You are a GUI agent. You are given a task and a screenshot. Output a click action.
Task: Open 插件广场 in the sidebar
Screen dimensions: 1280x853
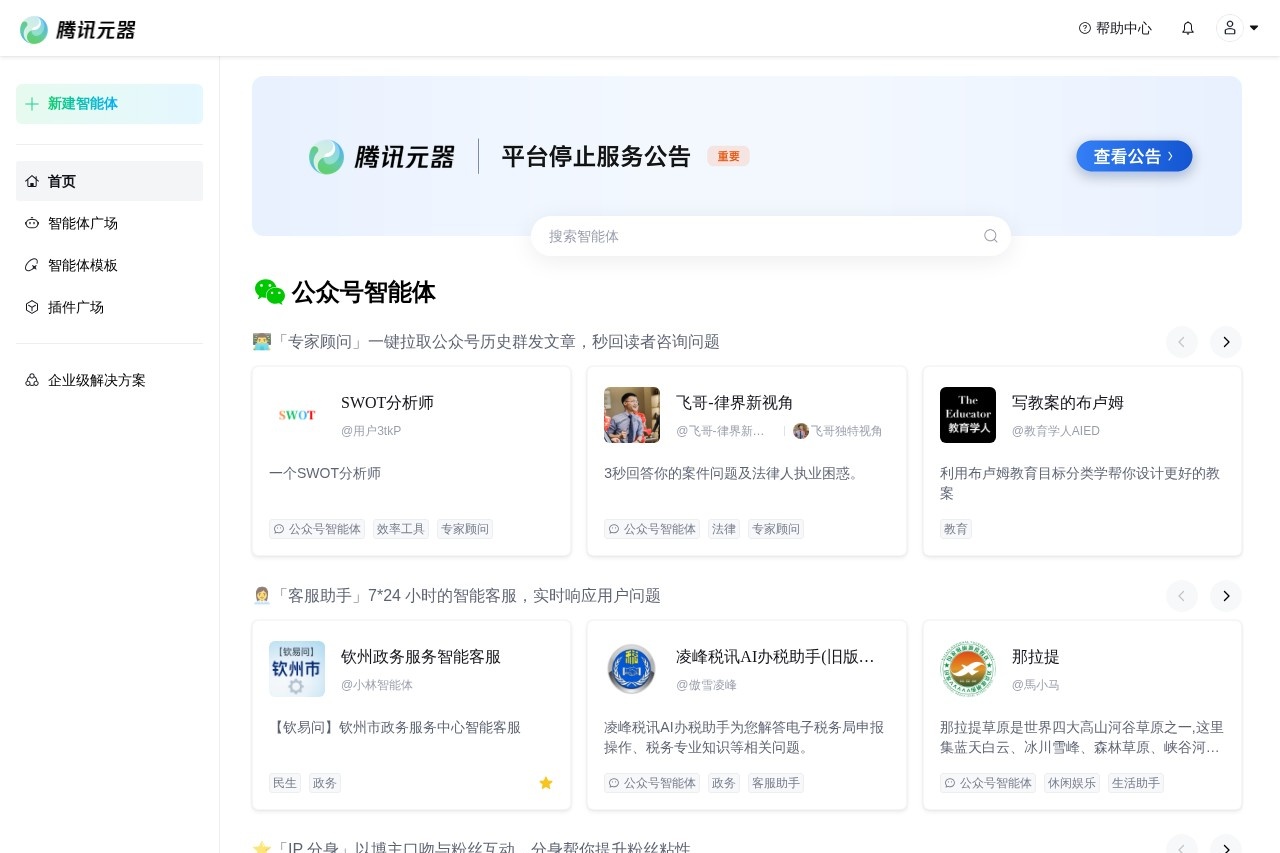109,307
